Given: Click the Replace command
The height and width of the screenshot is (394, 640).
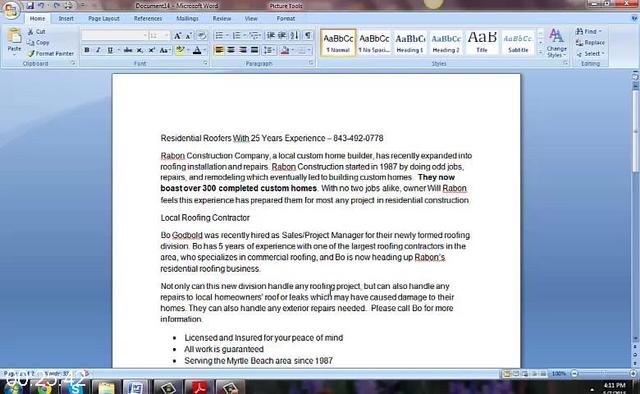Looking at the screenshot, I should tap(590, 42).
